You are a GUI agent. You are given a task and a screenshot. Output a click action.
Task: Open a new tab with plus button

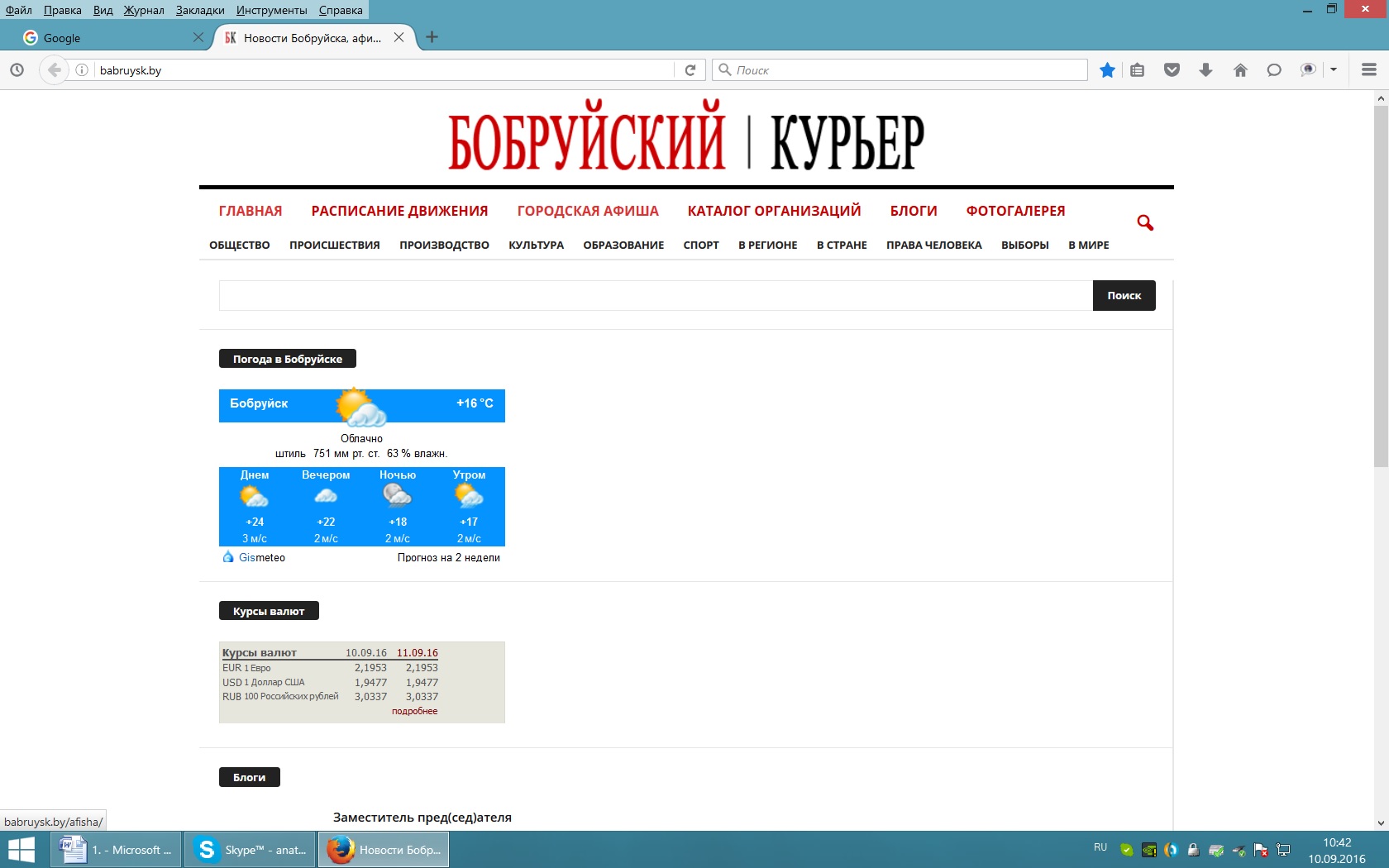tap(432, 37)
